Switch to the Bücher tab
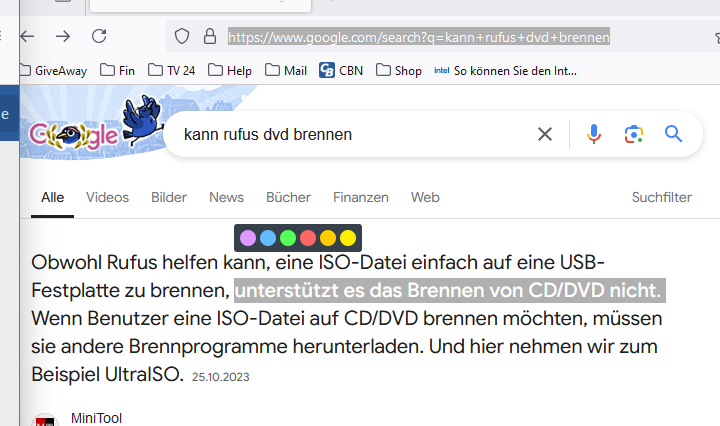720x426 pixels. [288, 197]
